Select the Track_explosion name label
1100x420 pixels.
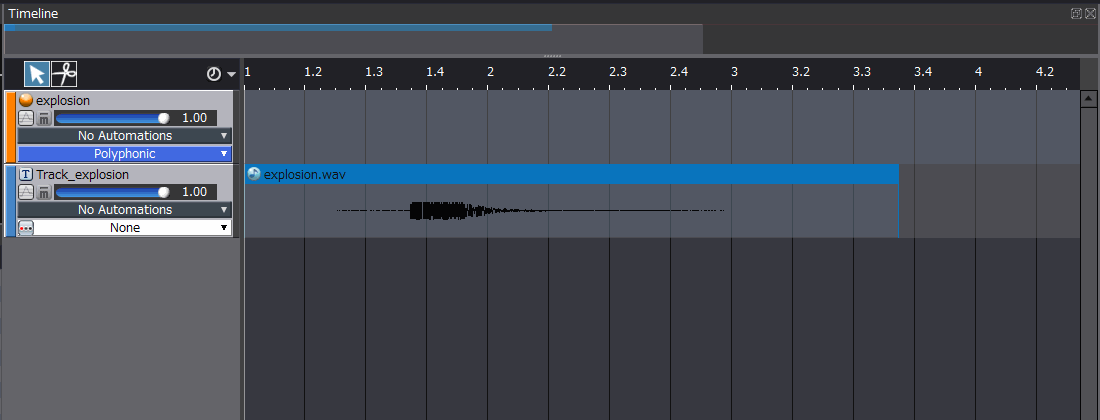(83, 175)
